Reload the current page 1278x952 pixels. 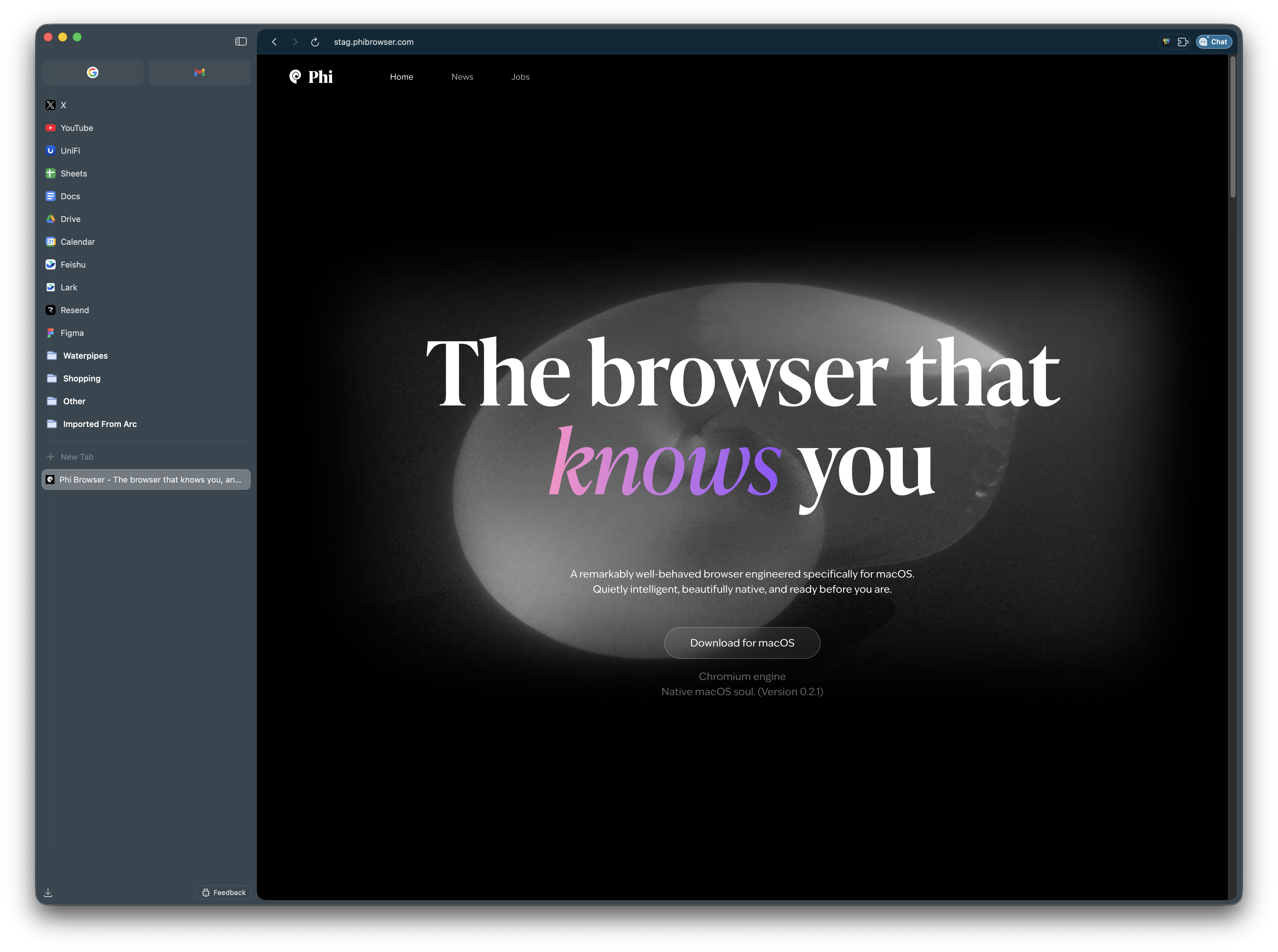315,41
